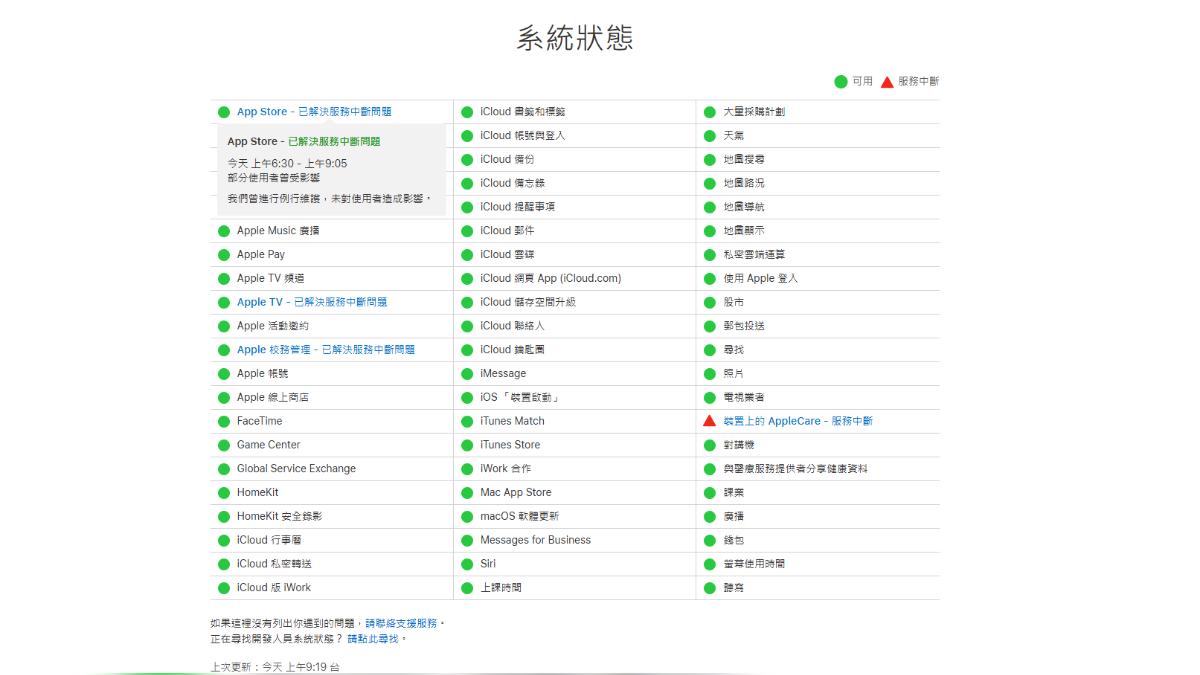
Task: Click the green 可用 legend dot
Action: pos(841,81)
